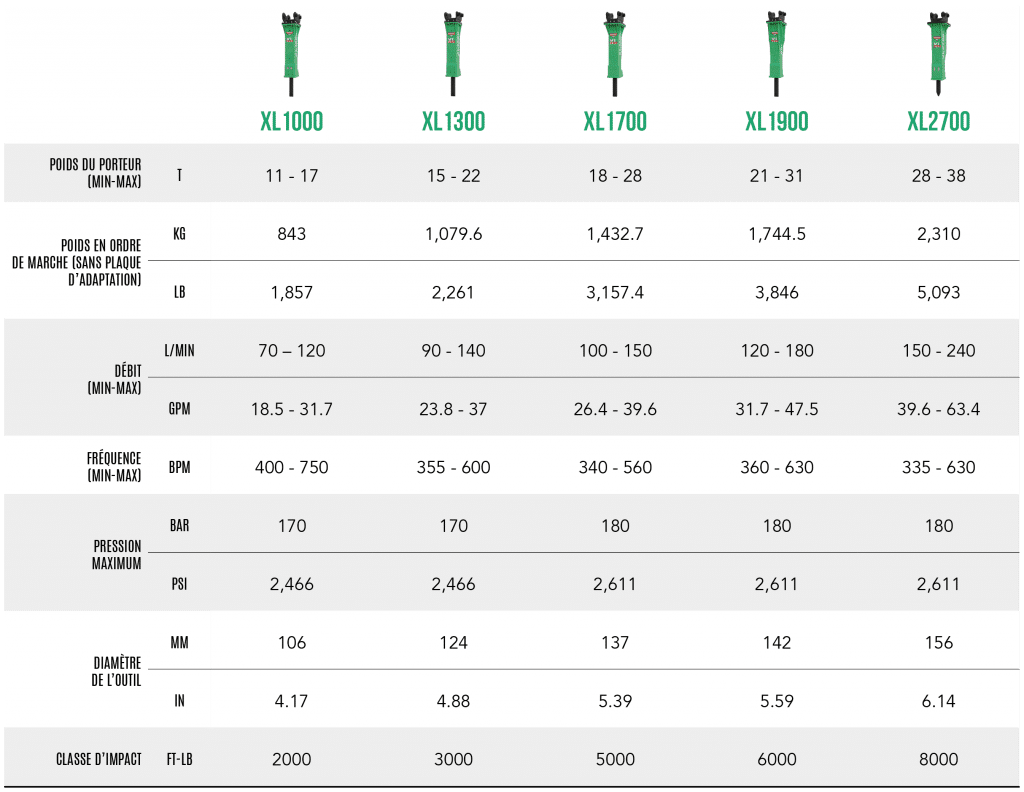Click the XL2700 model name

click(x=938, y=122)
